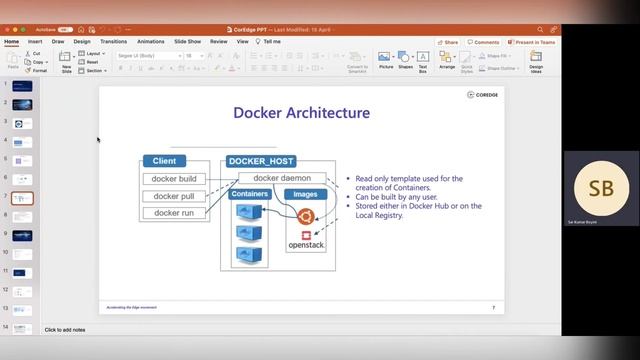Open the Transitions tab

point(113,42)
